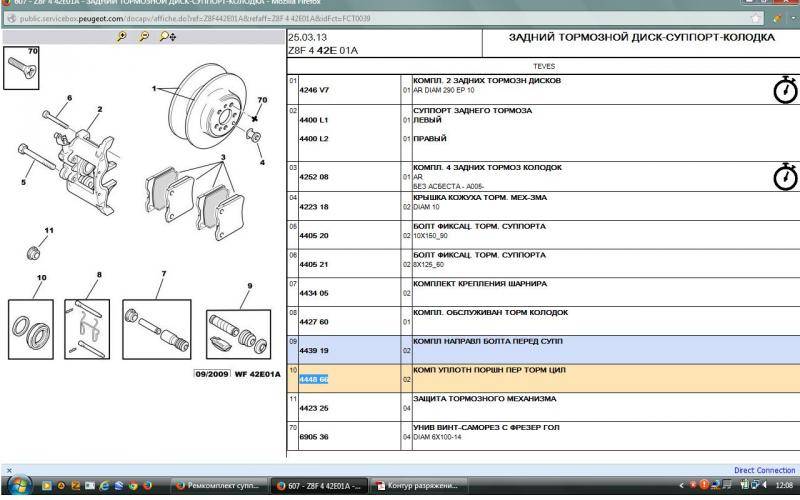
Task: Click the stopwatch icon for rear brake discs
Action: point(786,90)
